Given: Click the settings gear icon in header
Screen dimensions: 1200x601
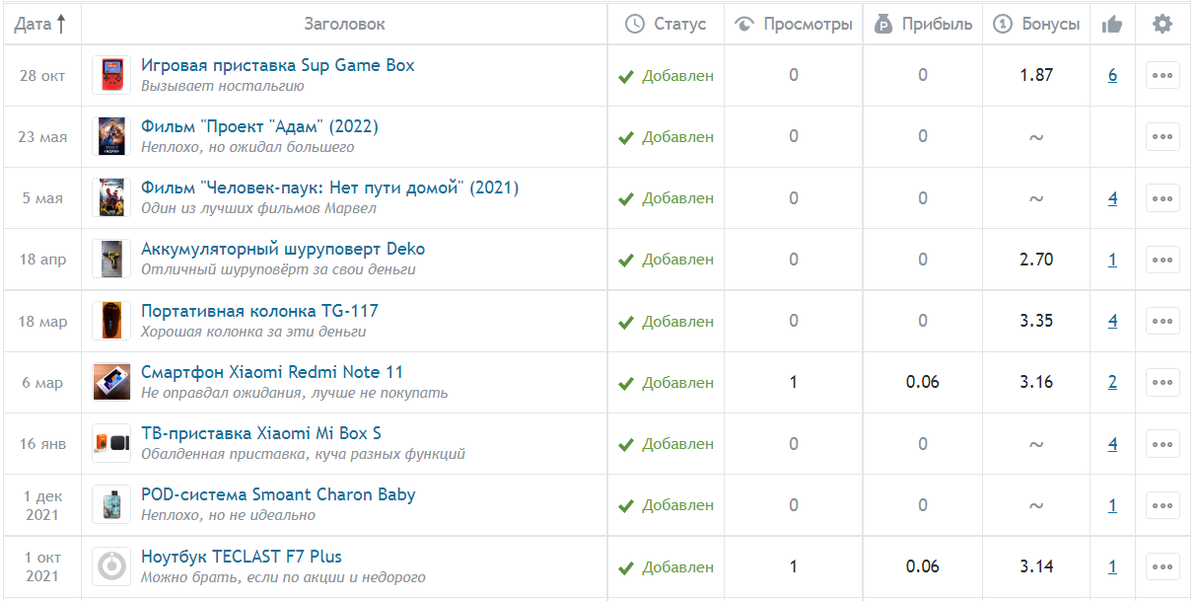Looking at the screenshot, I should (1162, 24).
